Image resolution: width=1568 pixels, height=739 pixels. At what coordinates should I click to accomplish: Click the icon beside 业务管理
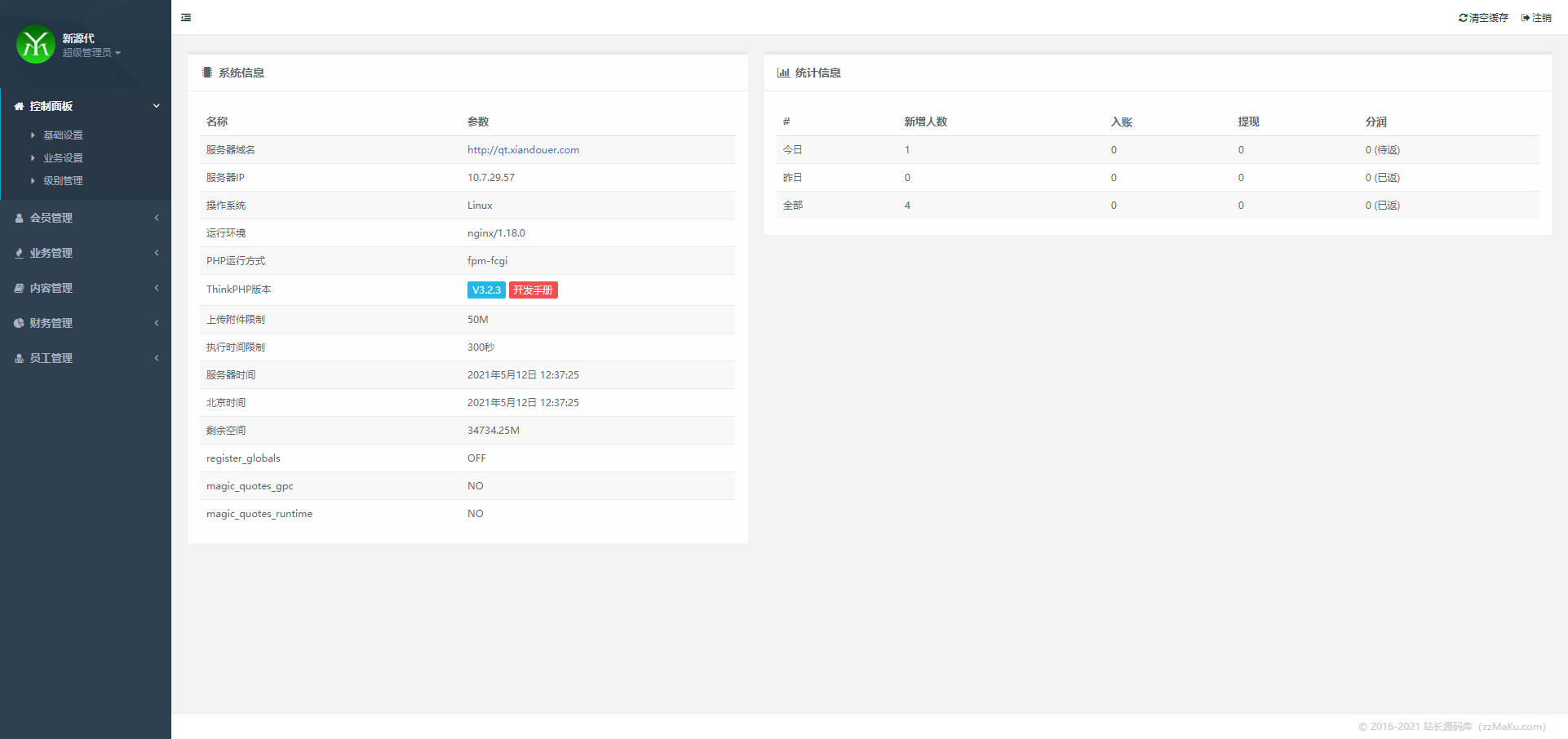point(19,253)
